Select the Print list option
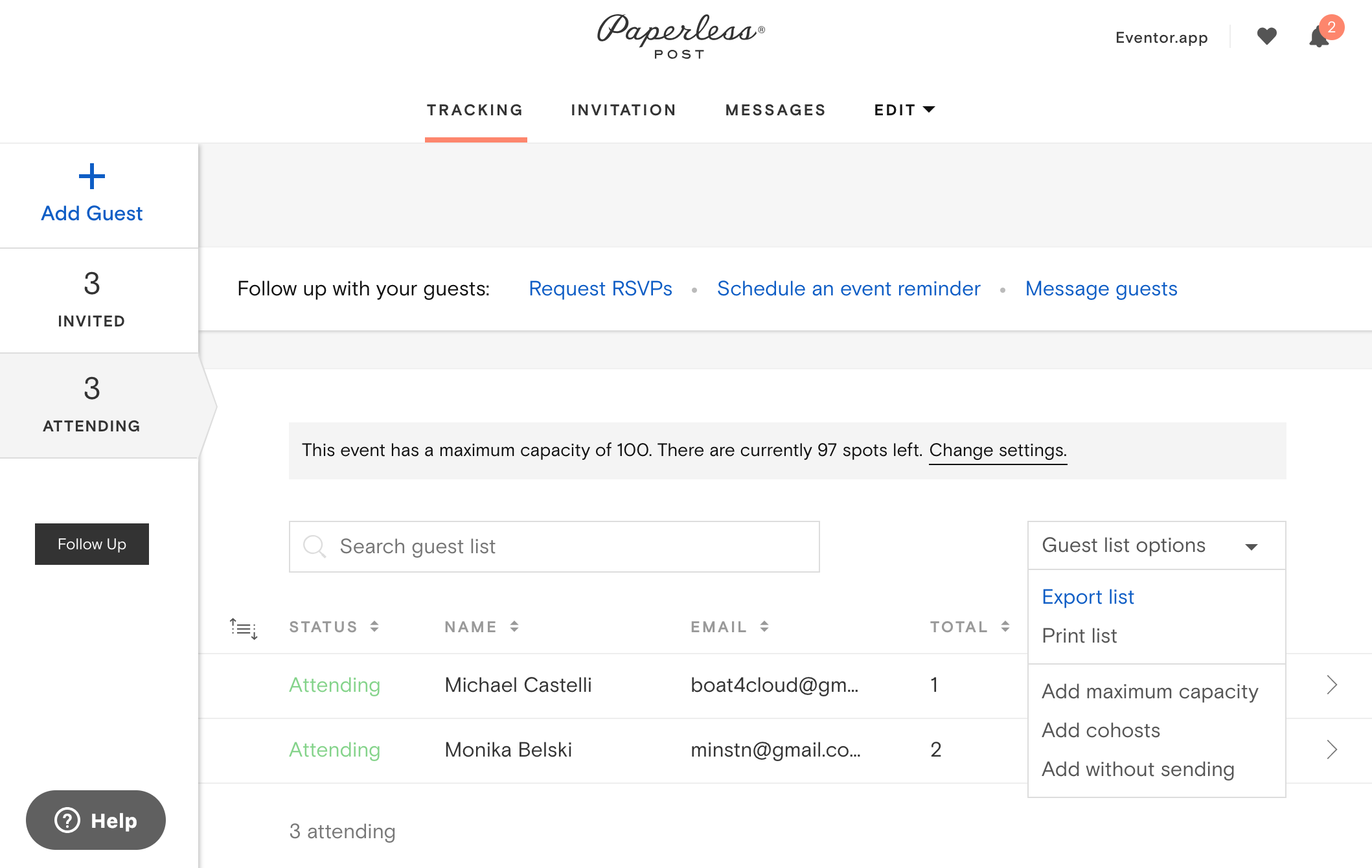1372x868 pixels. click(1079, 636)
